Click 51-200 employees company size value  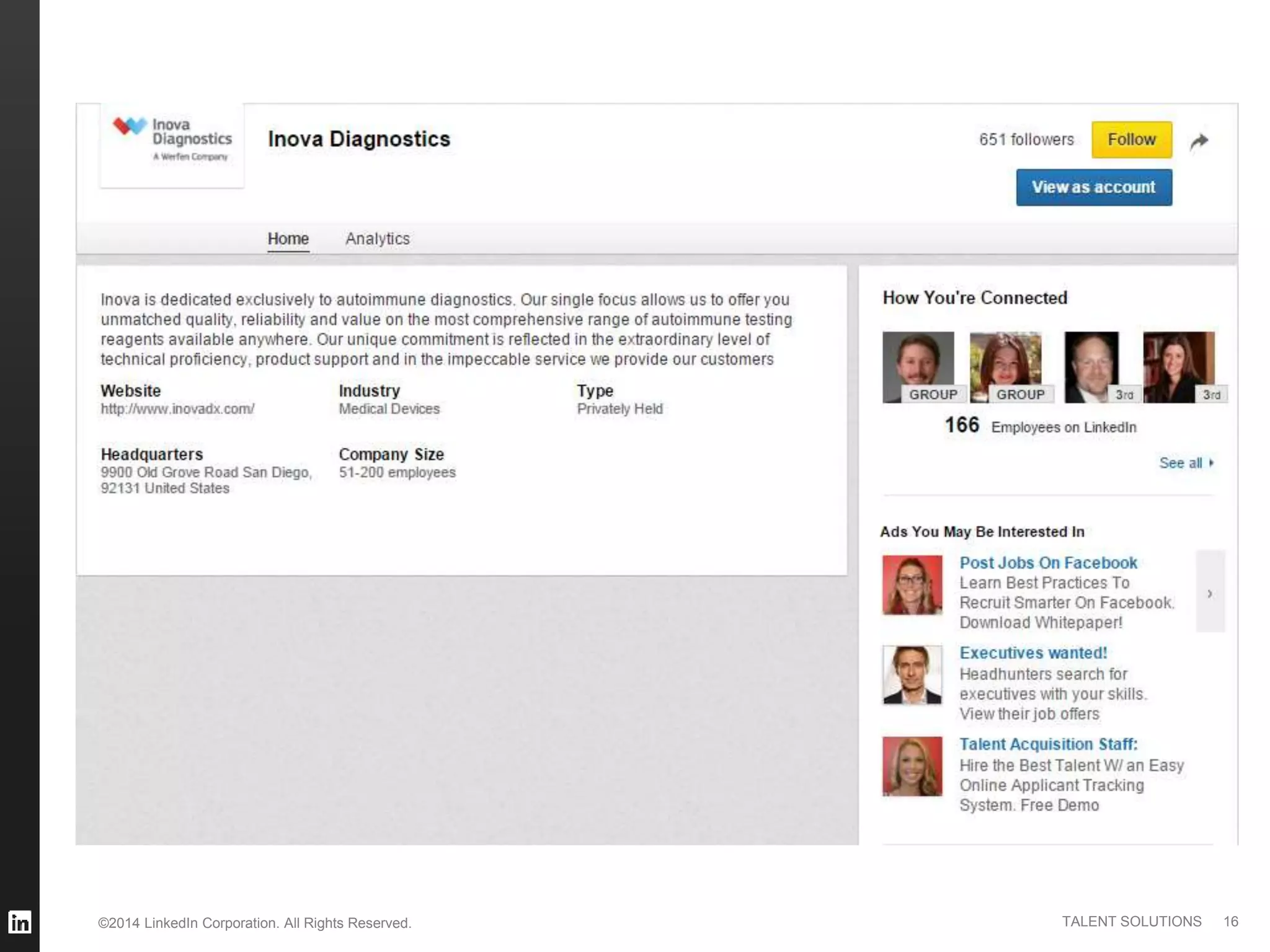coord(397,472)
